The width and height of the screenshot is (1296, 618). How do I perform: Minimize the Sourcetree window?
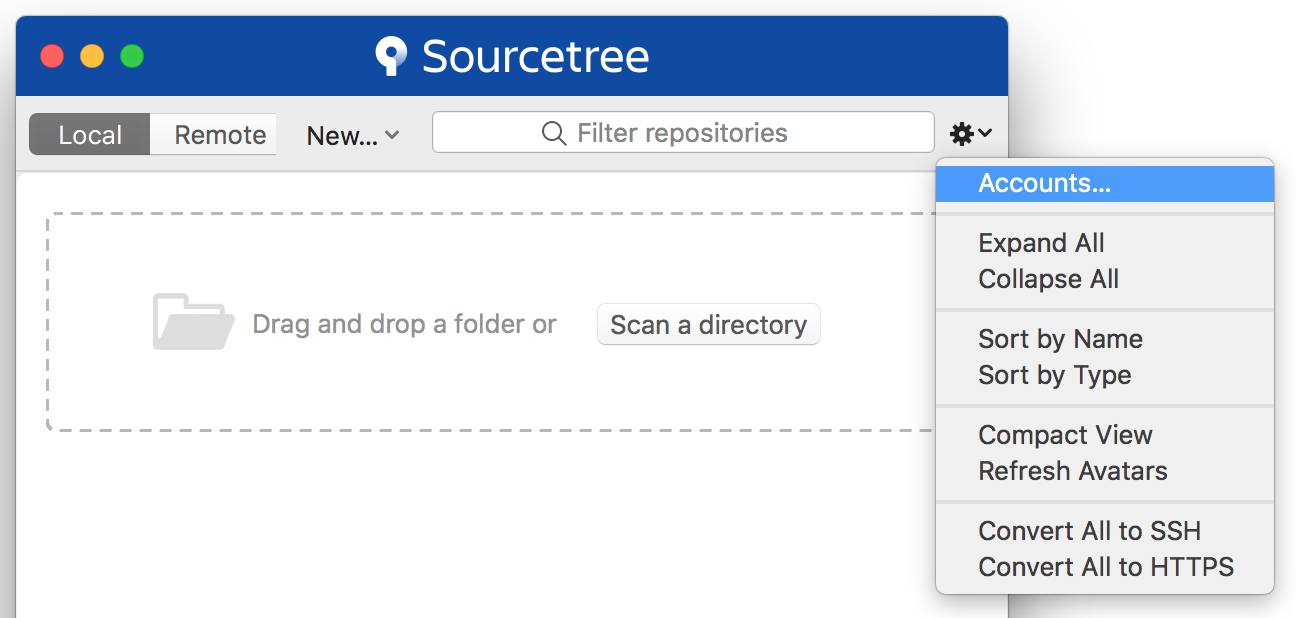pos(92,56)
